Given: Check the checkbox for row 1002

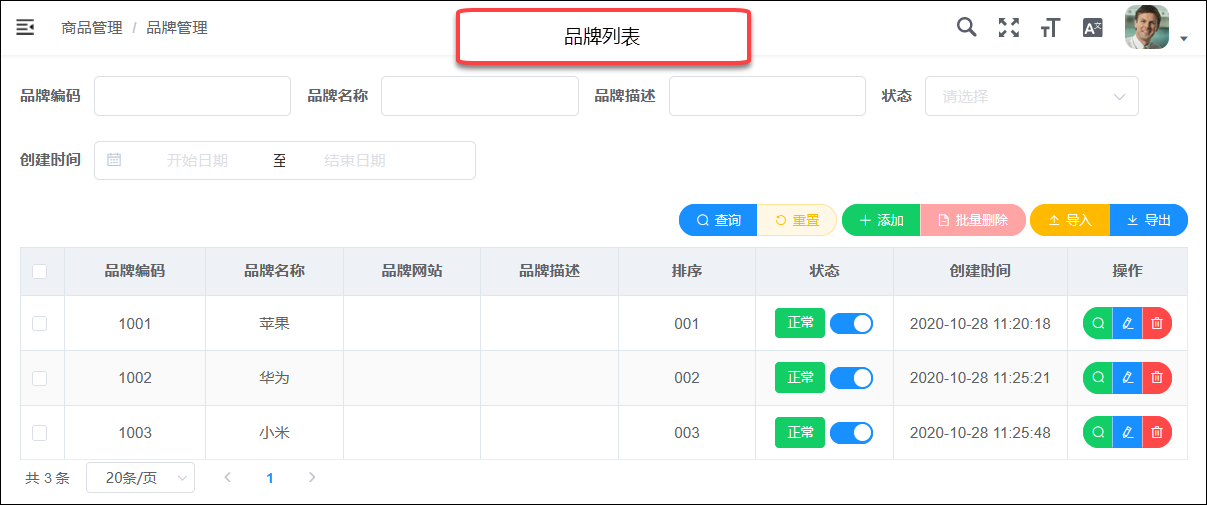Looking at the screenshot, I should [40, 378].
